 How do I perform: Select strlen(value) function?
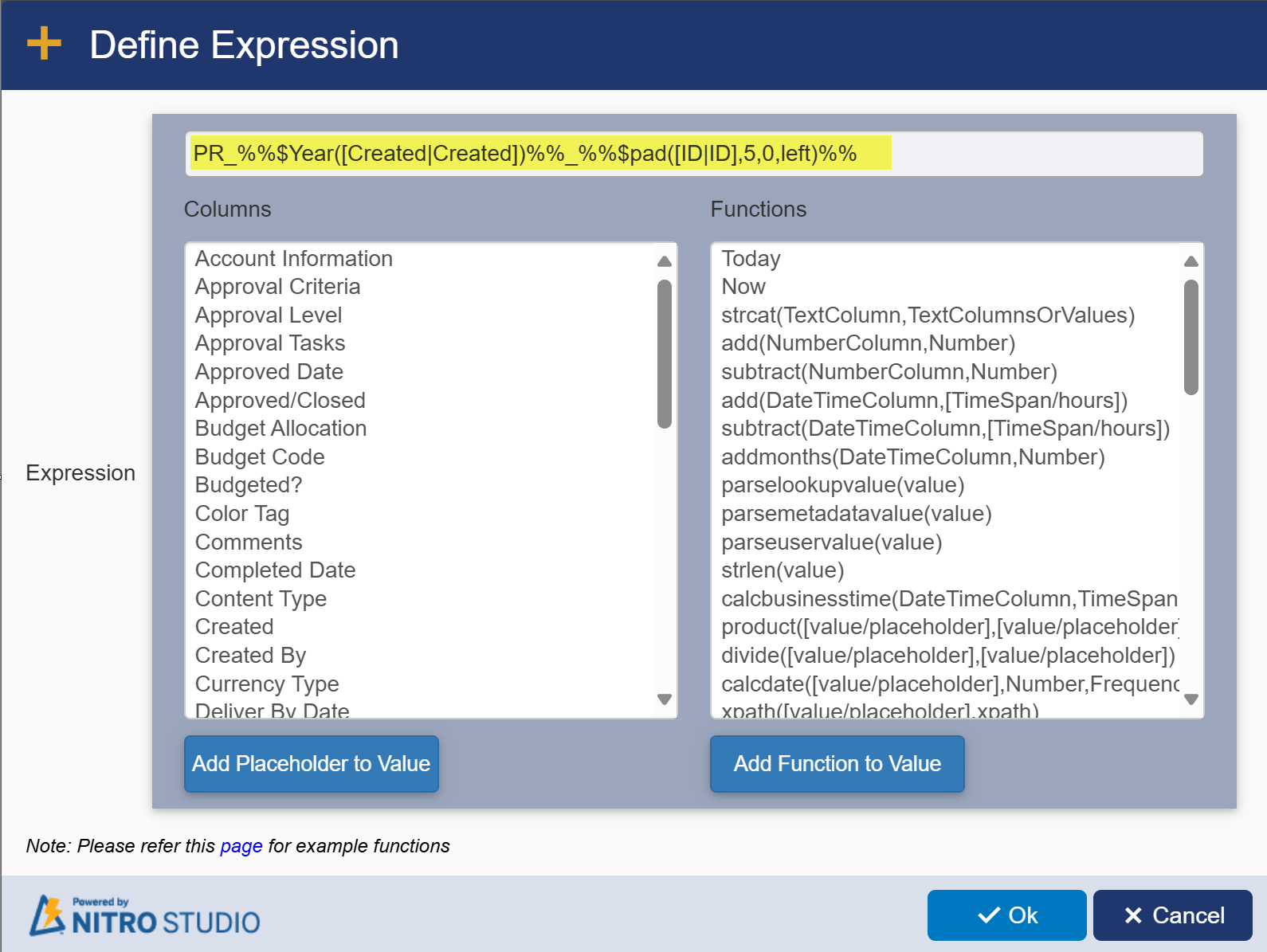(783, 570)
